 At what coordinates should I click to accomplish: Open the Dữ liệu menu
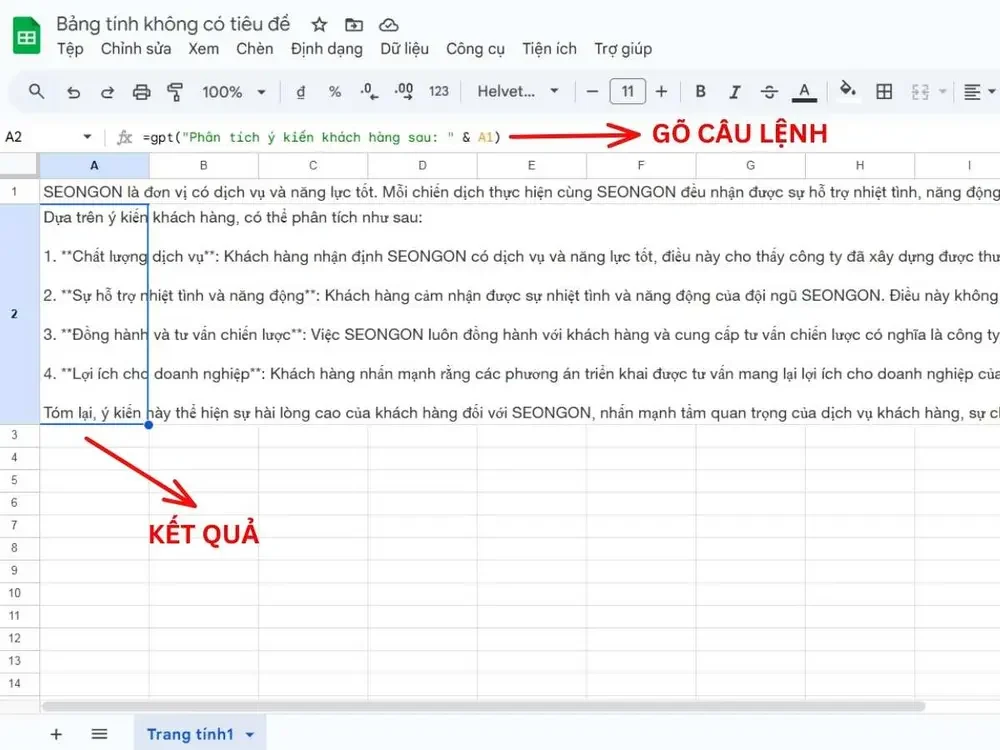click(404, 49)
